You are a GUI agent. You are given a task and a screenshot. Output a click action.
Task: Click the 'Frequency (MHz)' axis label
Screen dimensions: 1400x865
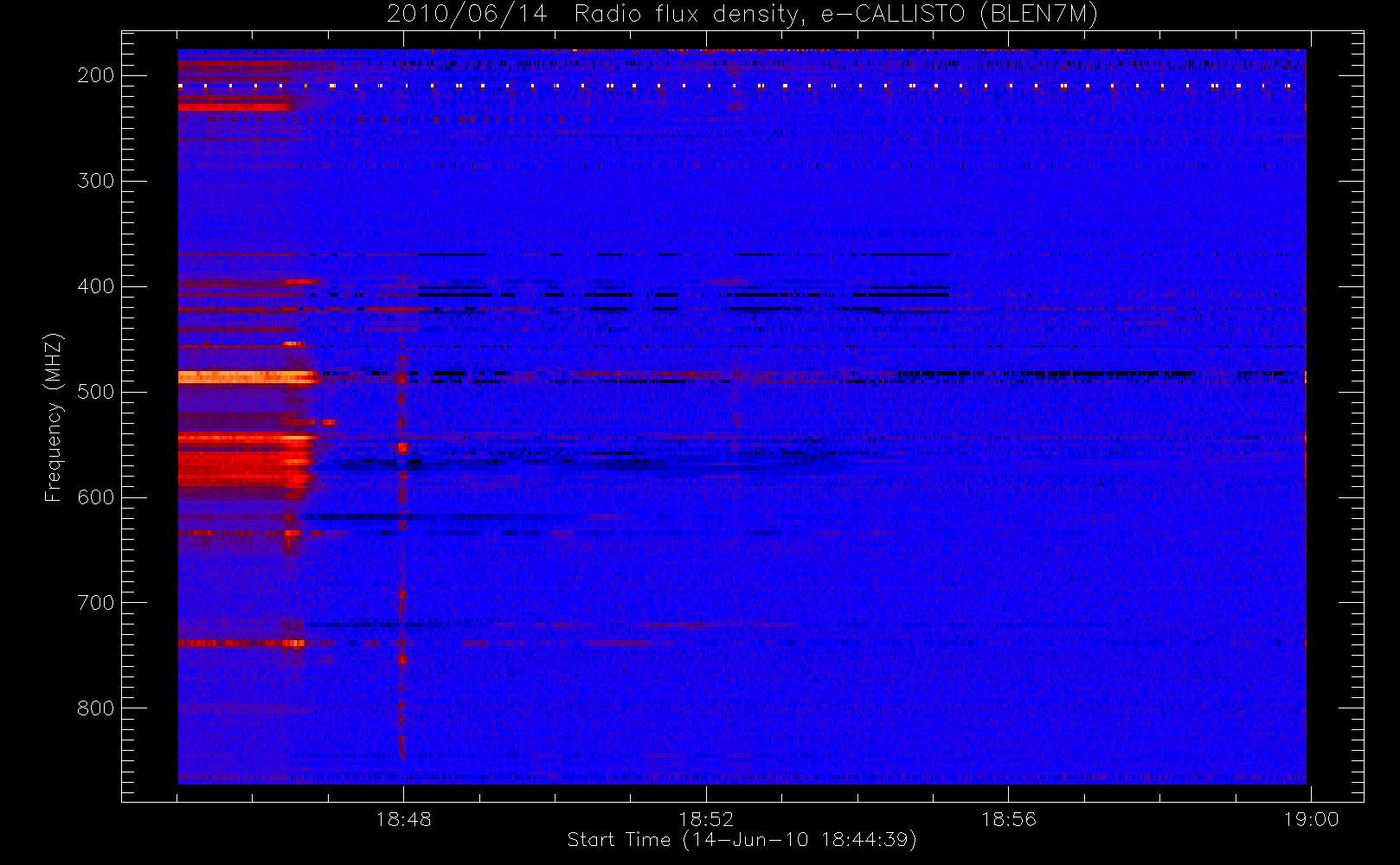point(54,417)
